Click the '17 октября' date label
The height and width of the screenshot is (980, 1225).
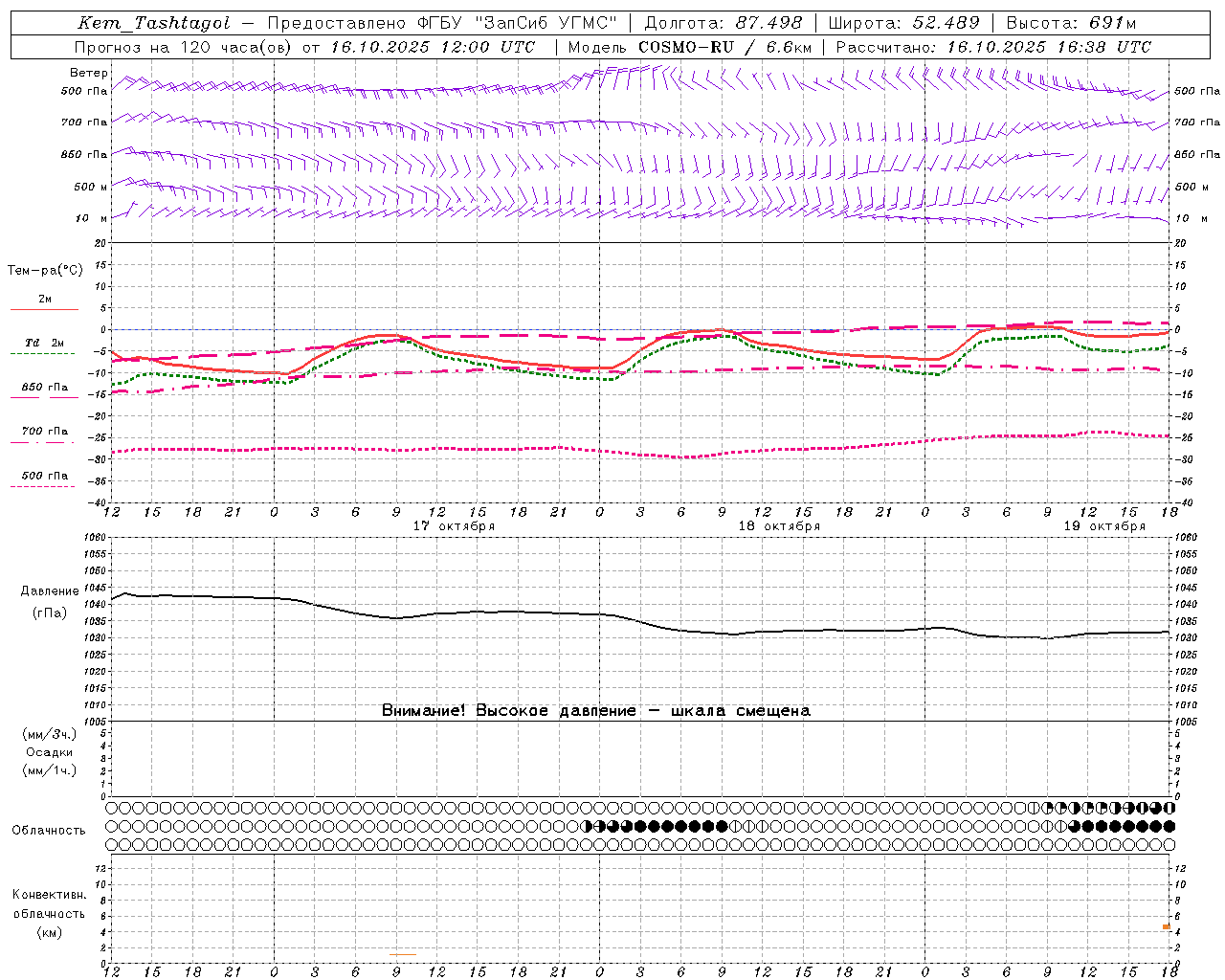[454, 526]
